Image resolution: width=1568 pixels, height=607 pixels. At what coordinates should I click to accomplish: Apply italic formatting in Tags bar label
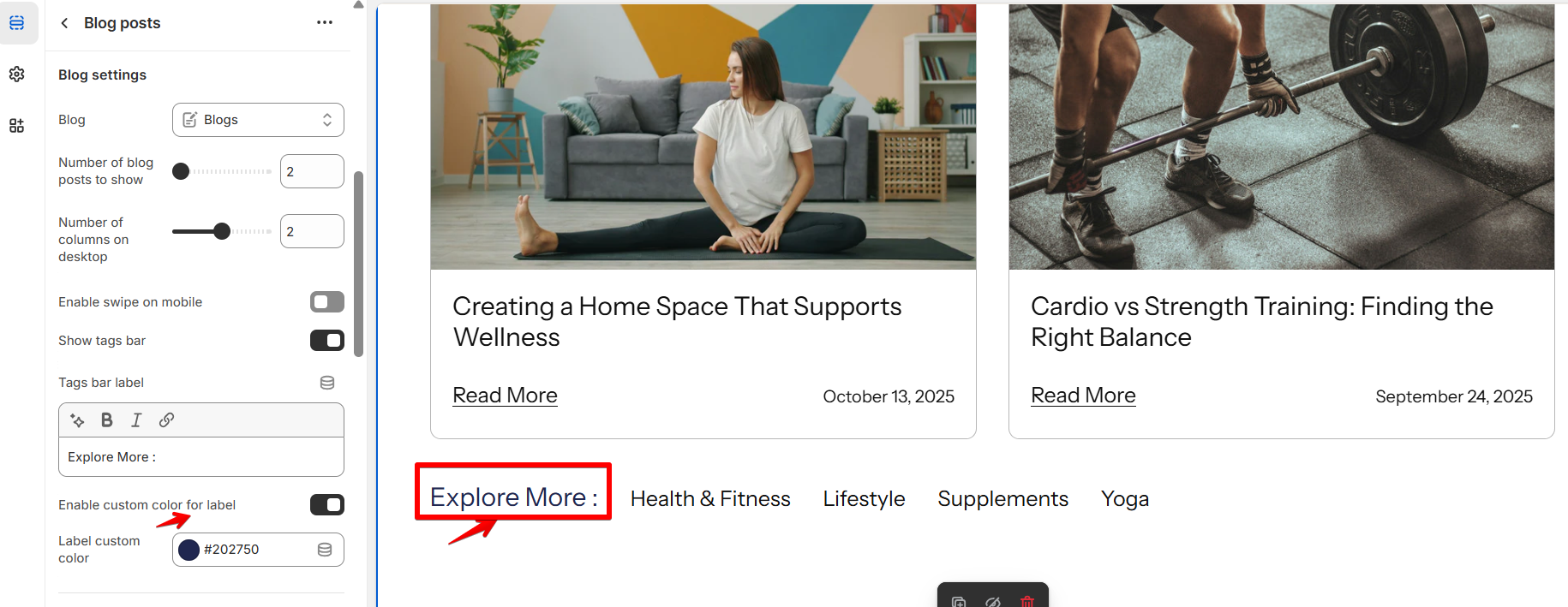(136, 420)
